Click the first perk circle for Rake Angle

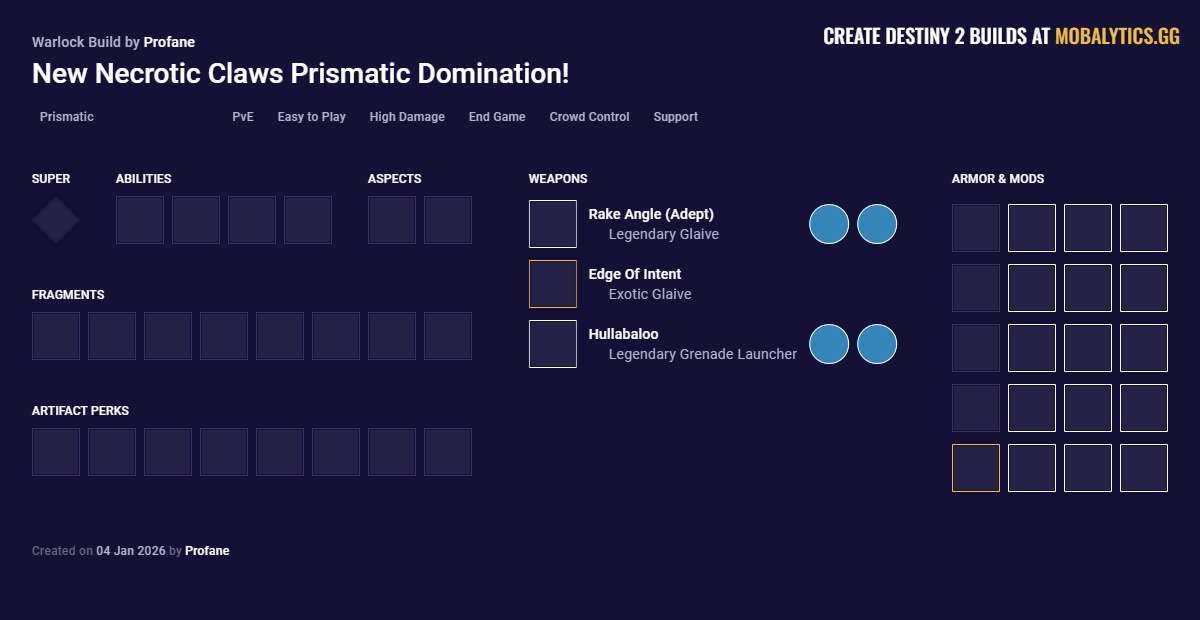829,224
